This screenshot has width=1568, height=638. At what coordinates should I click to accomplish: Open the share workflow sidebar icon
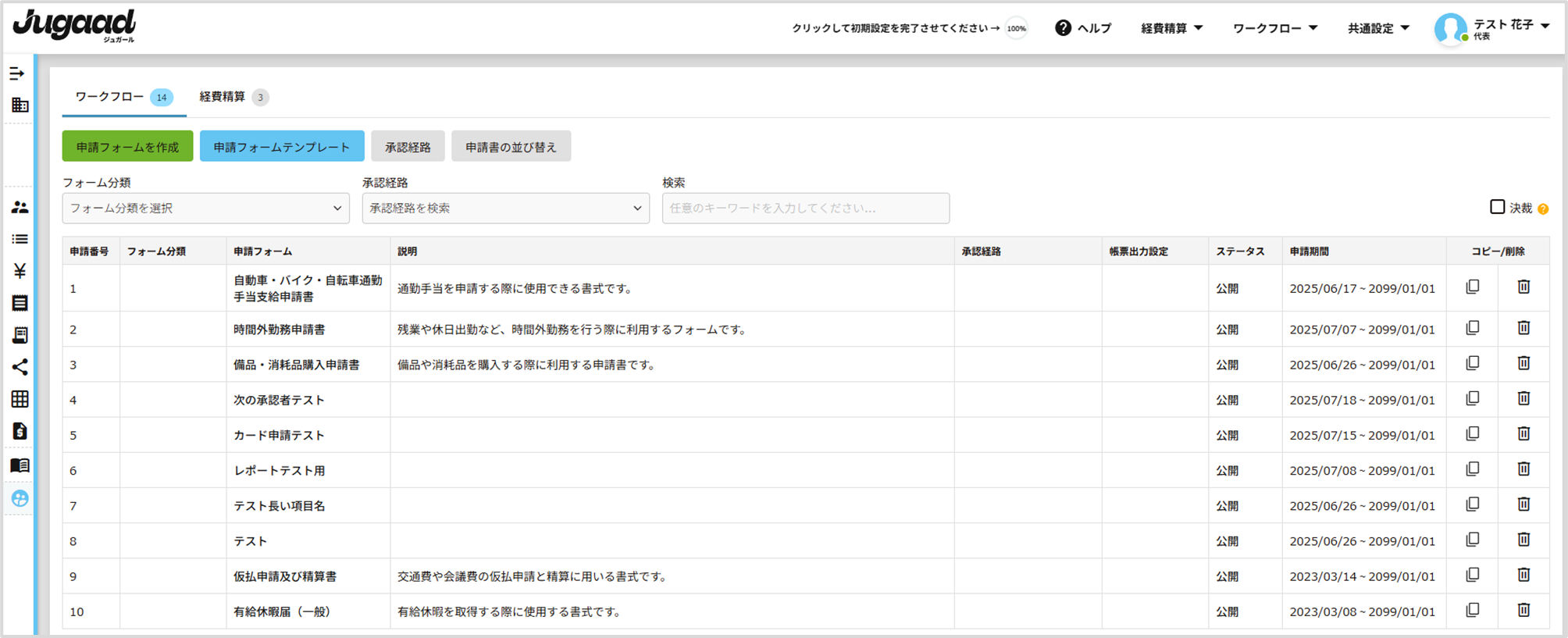20,367
